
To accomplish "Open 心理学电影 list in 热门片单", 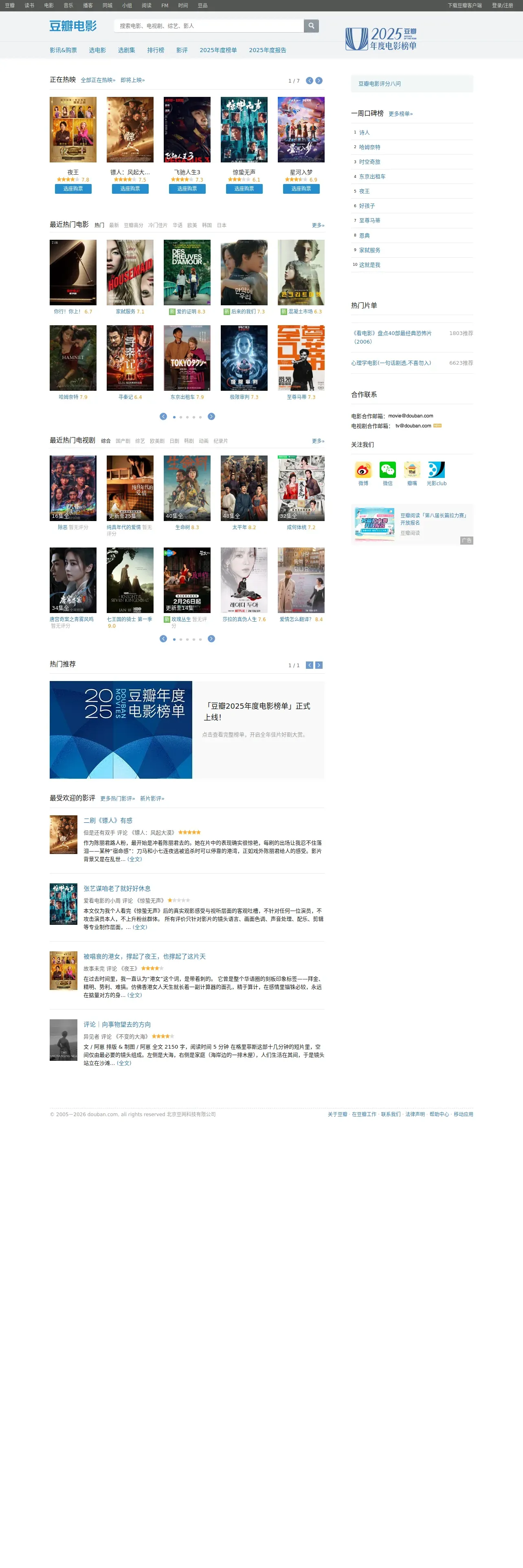I will 391,363.
